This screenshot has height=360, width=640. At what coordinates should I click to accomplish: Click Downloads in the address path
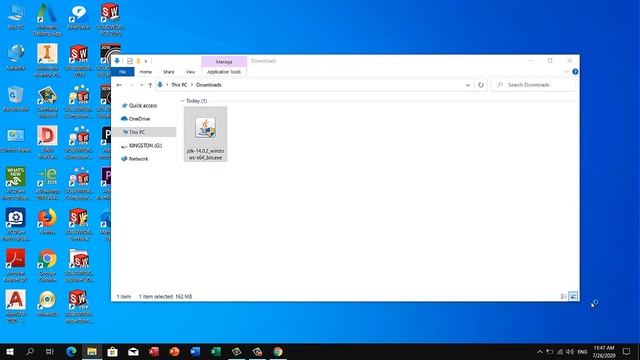coord(209,85)
